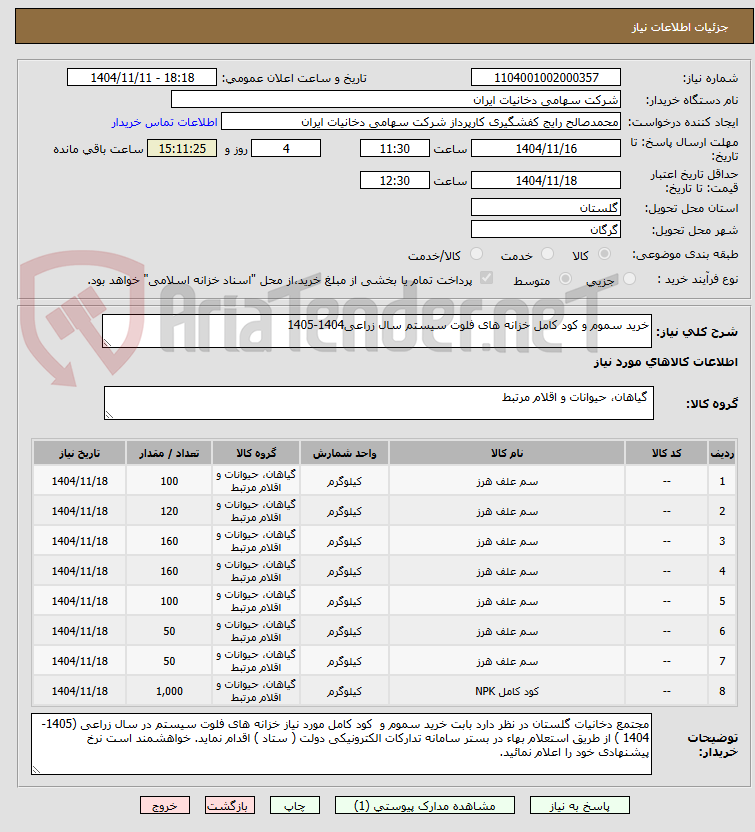Click the need number field
The width and height of the screenshot is (755, 832).
click(x=545, y=77)
